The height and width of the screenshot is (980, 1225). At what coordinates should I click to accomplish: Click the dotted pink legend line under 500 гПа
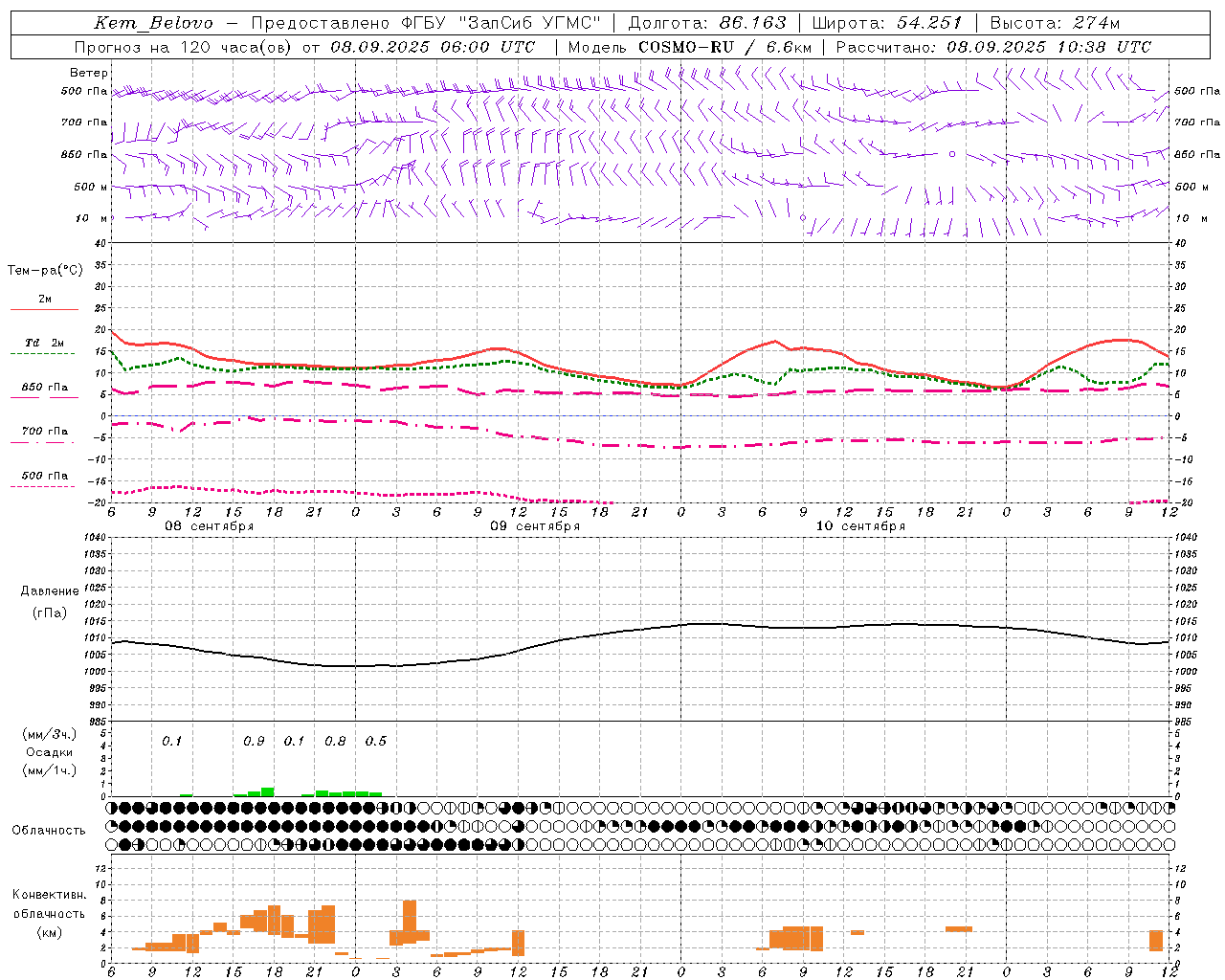point(42,487)
